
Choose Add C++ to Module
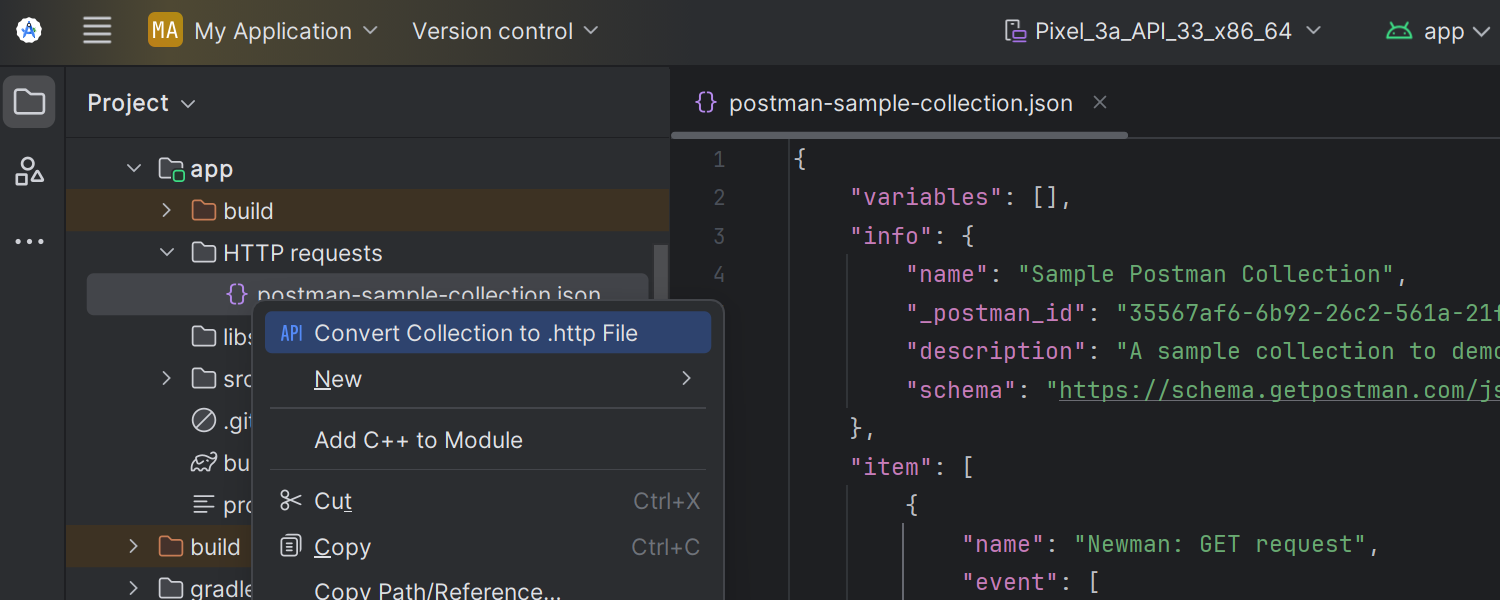click(488, 440)
